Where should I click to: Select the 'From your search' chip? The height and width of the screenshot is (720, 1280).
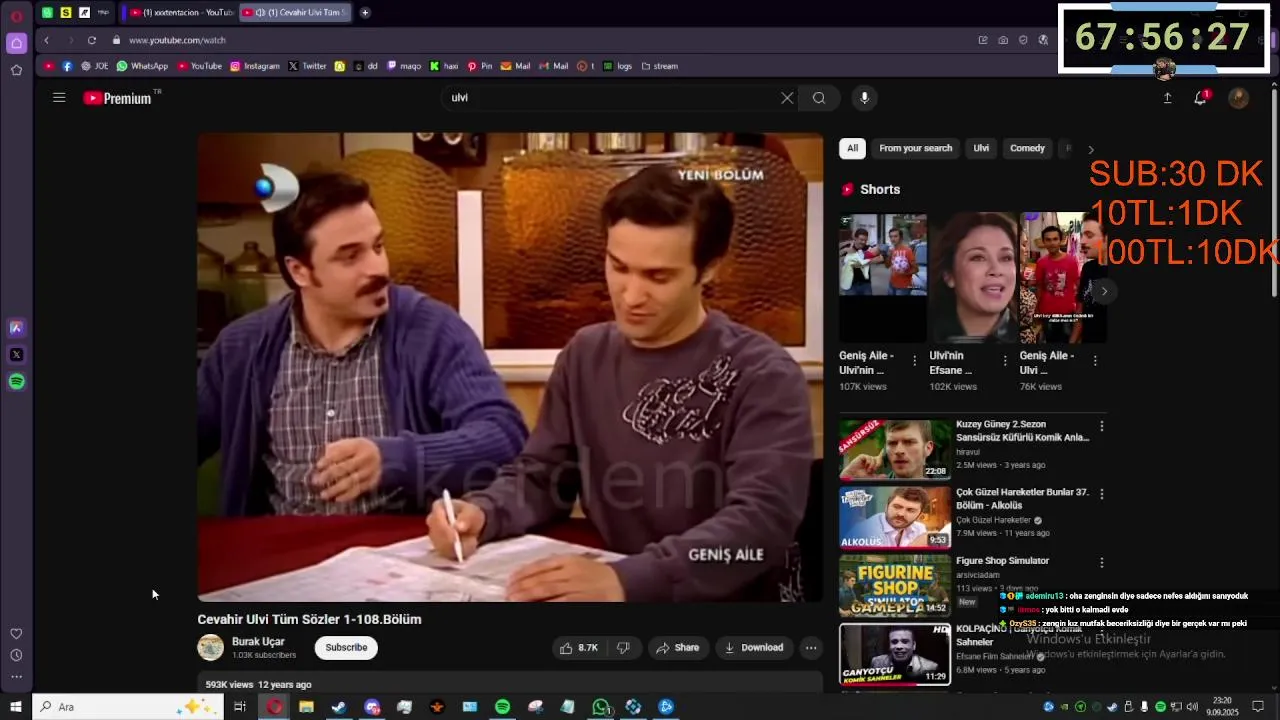pos(916,148)
